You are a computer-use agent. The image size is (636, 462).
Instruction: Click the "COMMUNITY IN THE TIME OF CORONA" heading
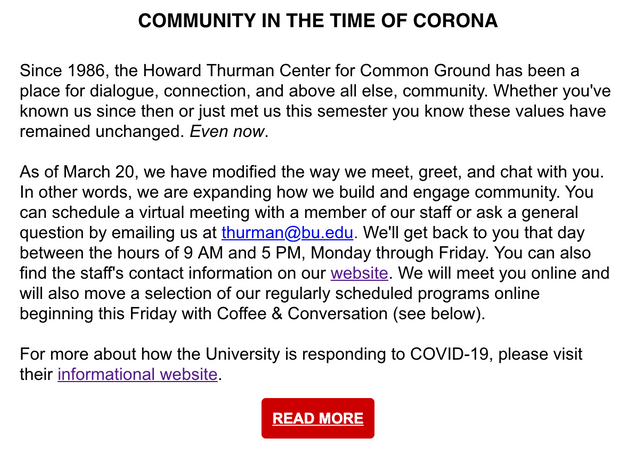(317, 21)
